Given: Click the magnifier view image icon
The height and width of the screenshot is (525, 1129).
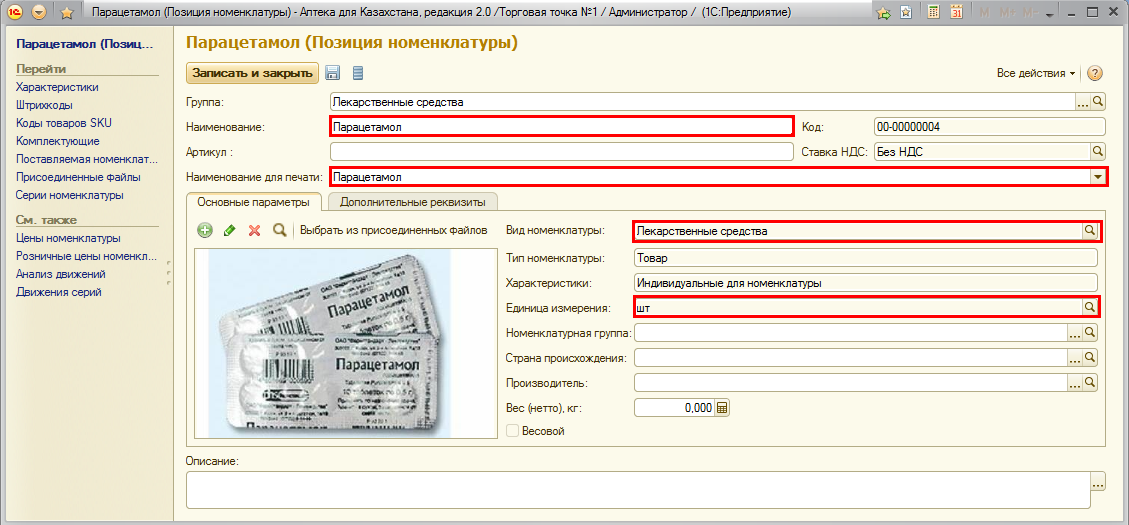Looking at the screenshot, I should tap(279, 230).
